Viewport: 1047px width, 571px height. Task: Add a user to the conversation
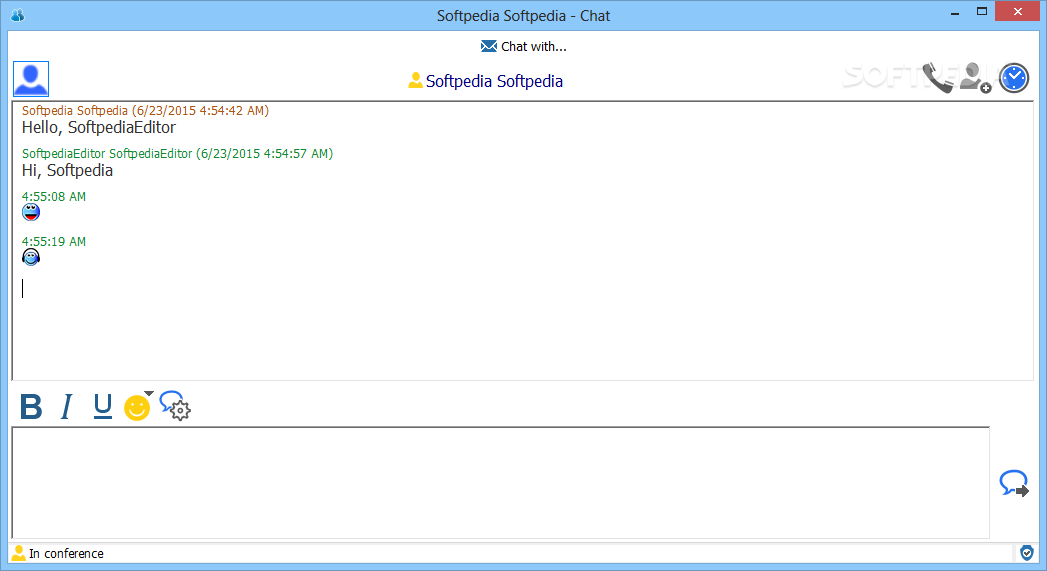(975, 78)
